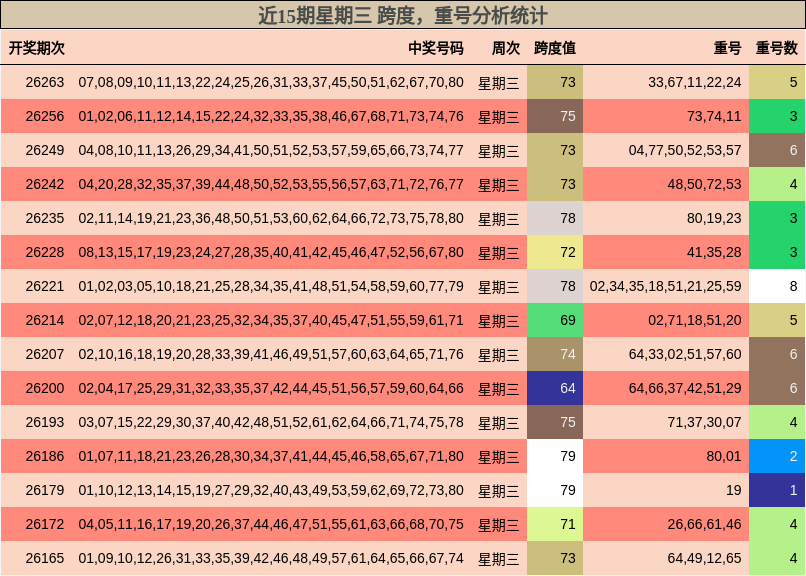
Task: Select period number 26221
Action: (x=45, y=286)
